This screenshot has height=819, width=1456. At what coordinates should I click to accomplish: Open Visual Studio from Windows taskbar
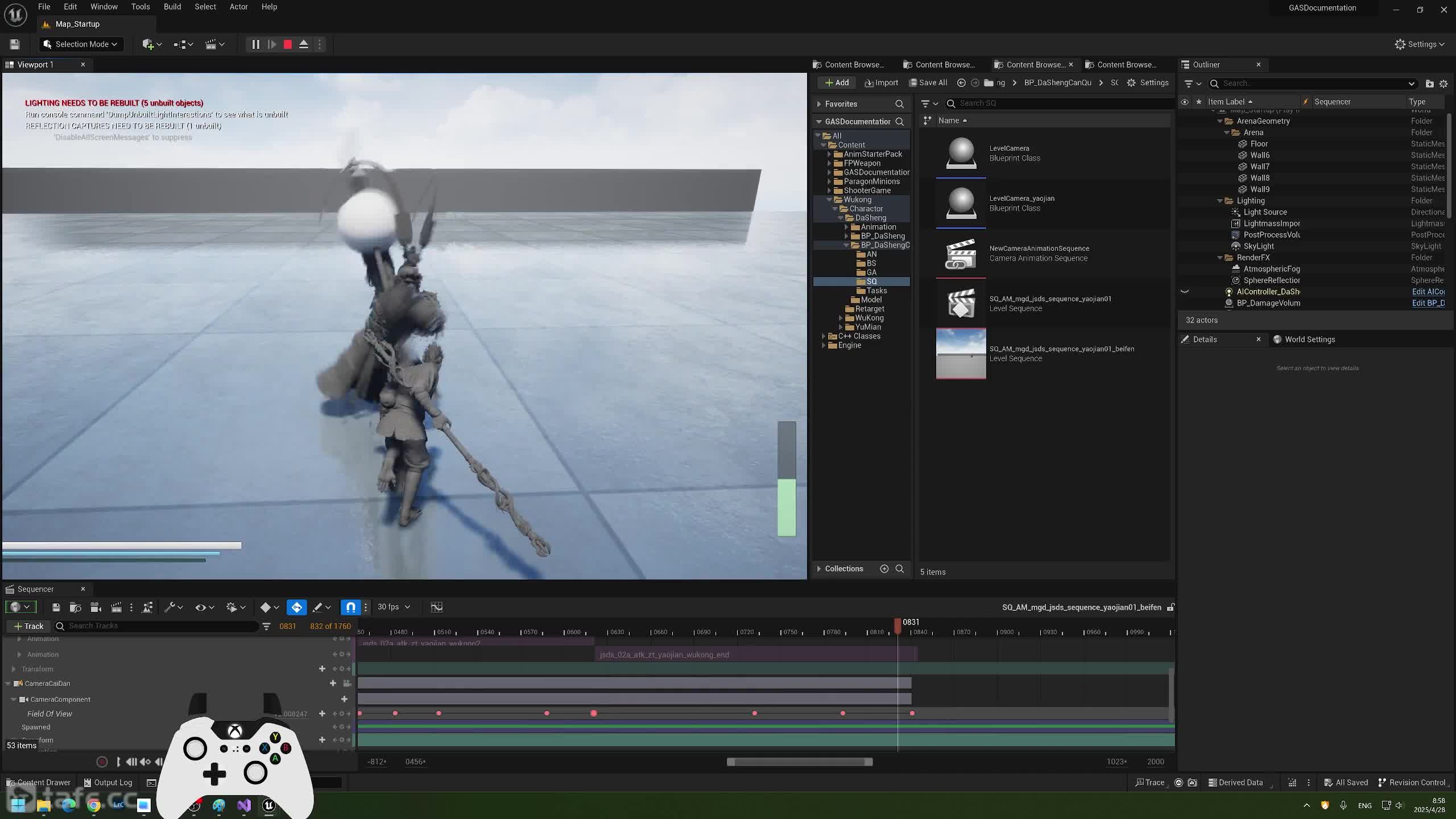tap(244, 805)
